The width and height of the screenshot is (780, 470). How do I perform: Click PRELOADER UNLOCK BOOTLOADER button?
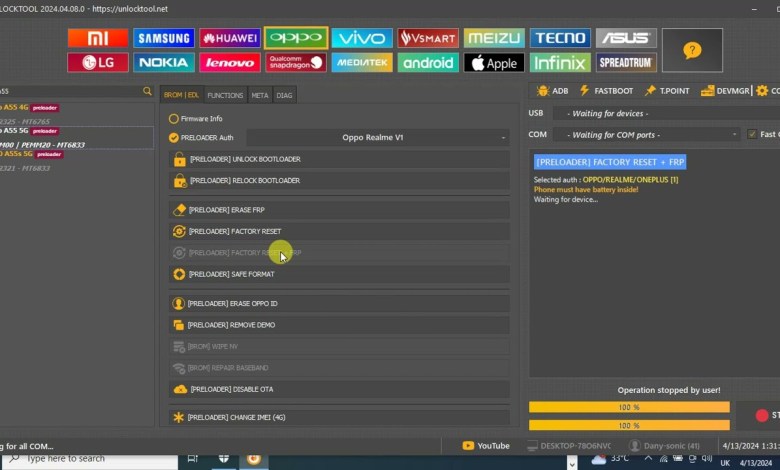pos(339,159)
